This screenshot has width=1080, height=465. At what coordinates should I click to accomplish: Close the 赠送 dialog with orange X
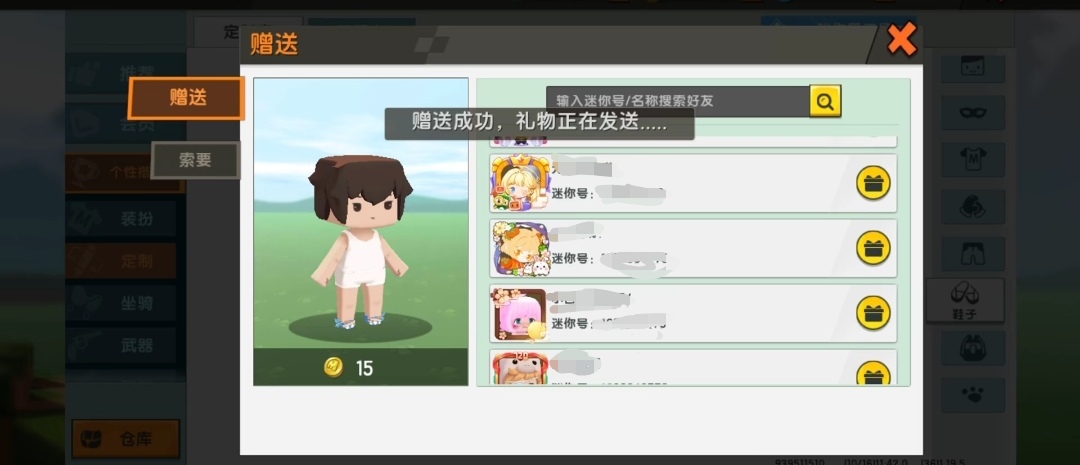pyautogui.click(x=902, y=39)
